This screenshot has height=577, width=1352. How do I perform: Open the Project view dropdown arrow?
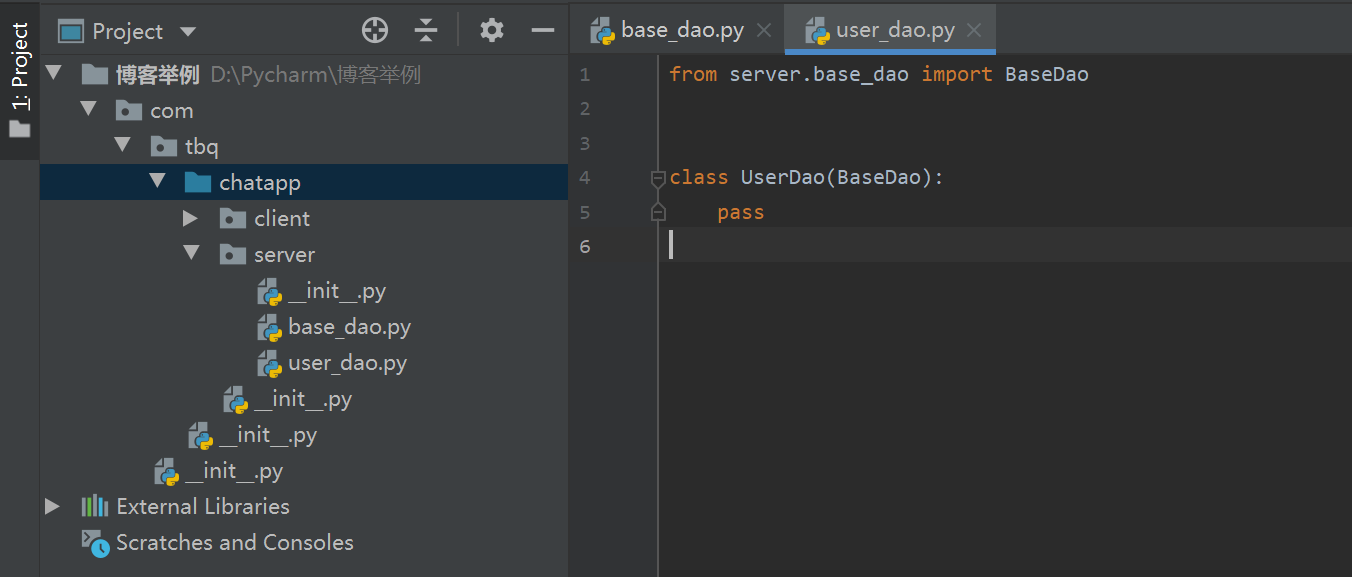tap(187, 30)
